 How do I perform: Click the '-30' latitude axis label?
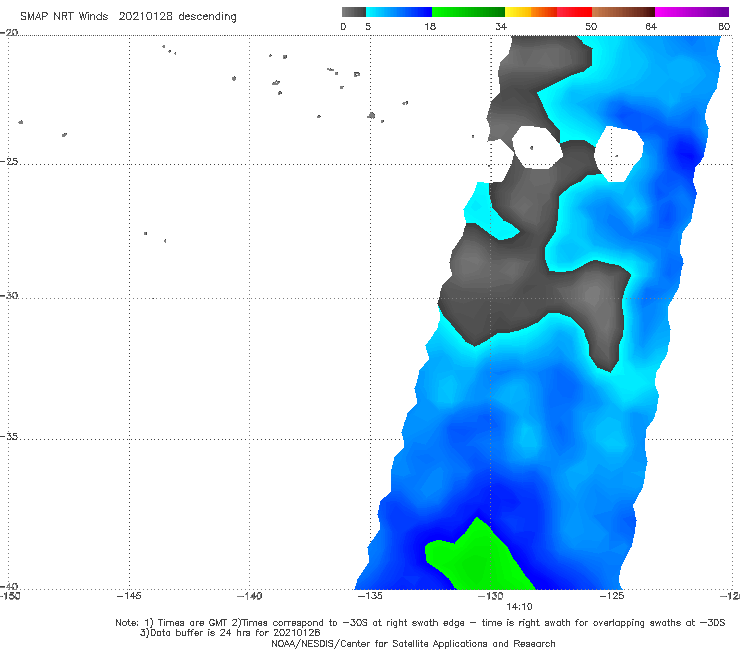[x=9, y=295]
